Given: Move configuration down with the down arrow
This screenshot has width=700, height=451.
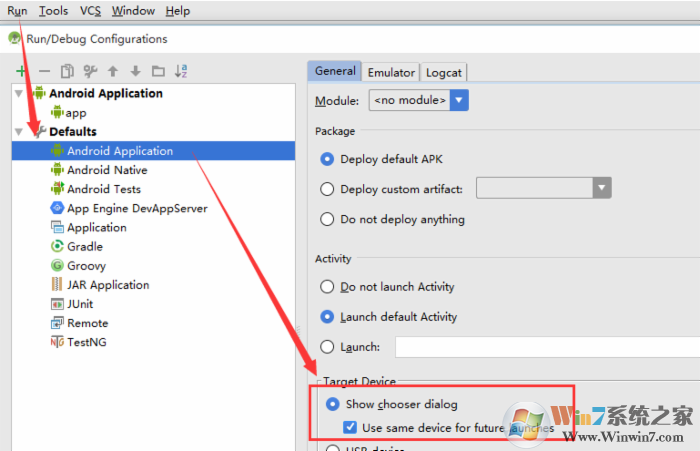Looking at the screenshot, I should click(135, 71).
